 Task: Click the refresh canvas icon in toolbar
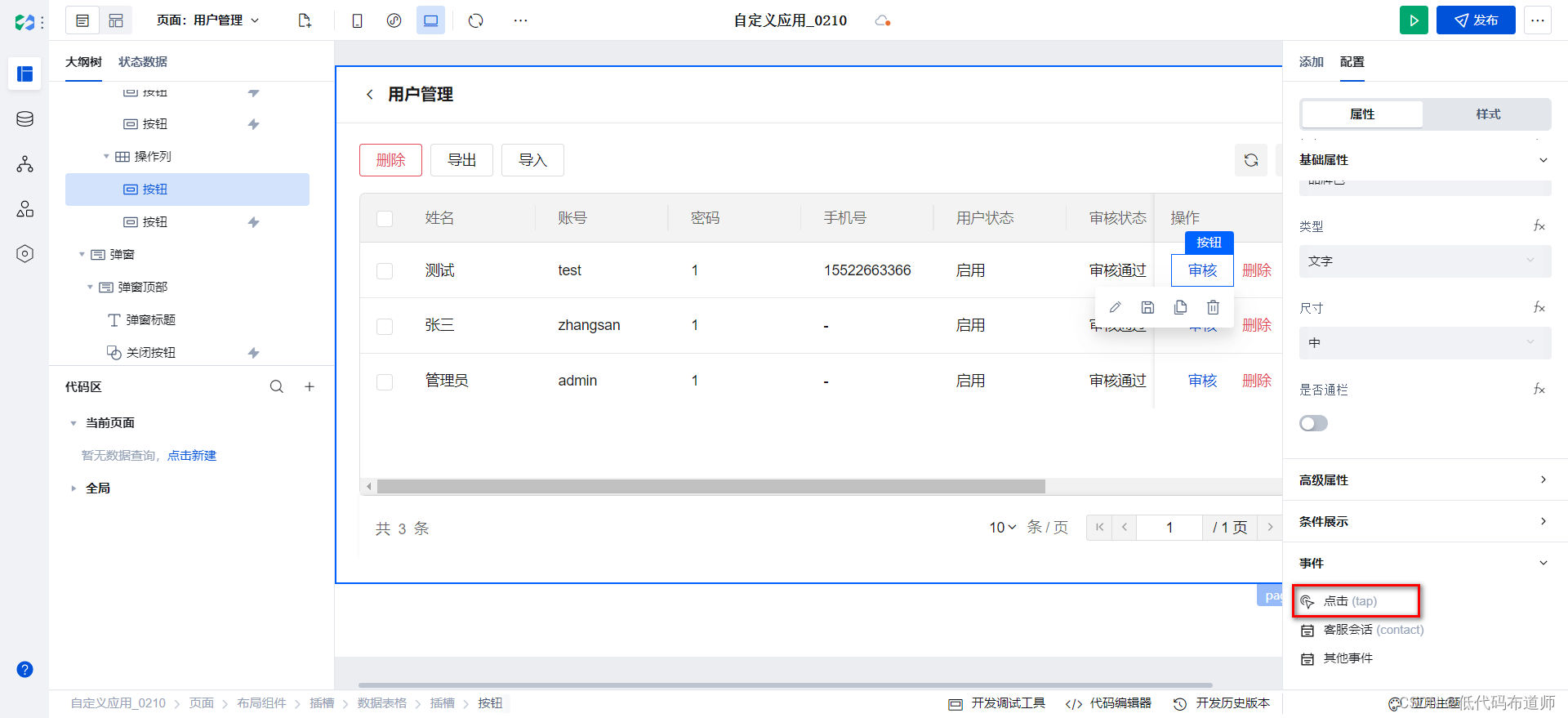[476, 20]
